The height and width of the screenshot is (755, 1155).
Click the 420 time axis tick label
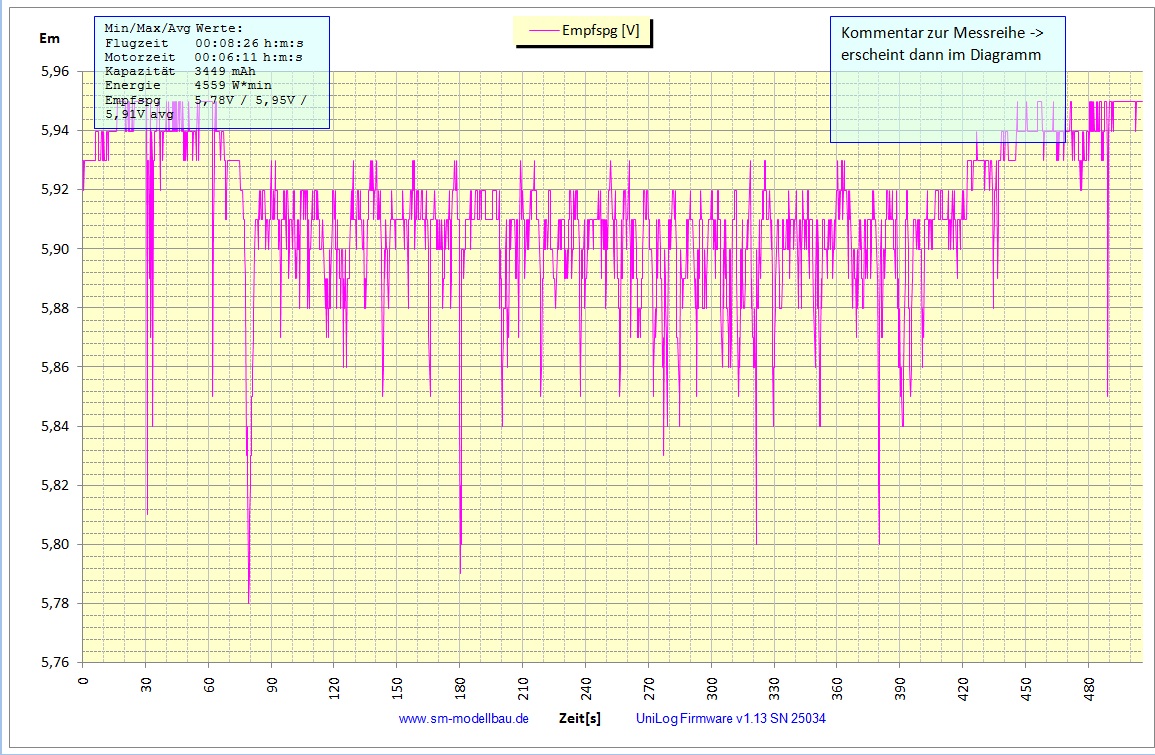pyautogui.click(x=964, y=687)
